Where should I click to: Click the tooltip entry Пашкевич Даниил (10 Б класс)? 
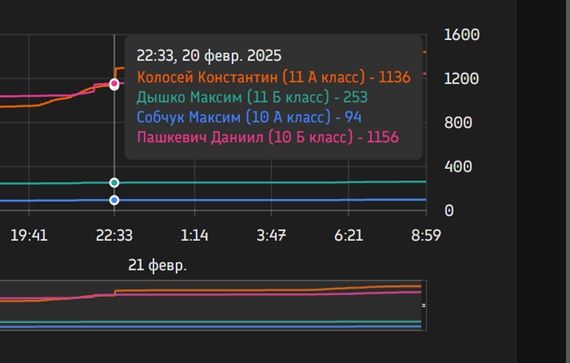(268, 137)
